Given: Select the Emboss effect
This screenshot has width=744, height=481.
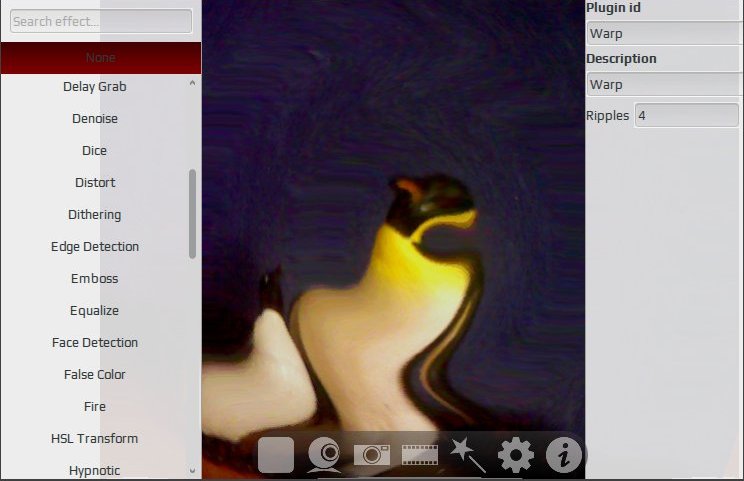Looking at the screenshot, I should point(94,278).
